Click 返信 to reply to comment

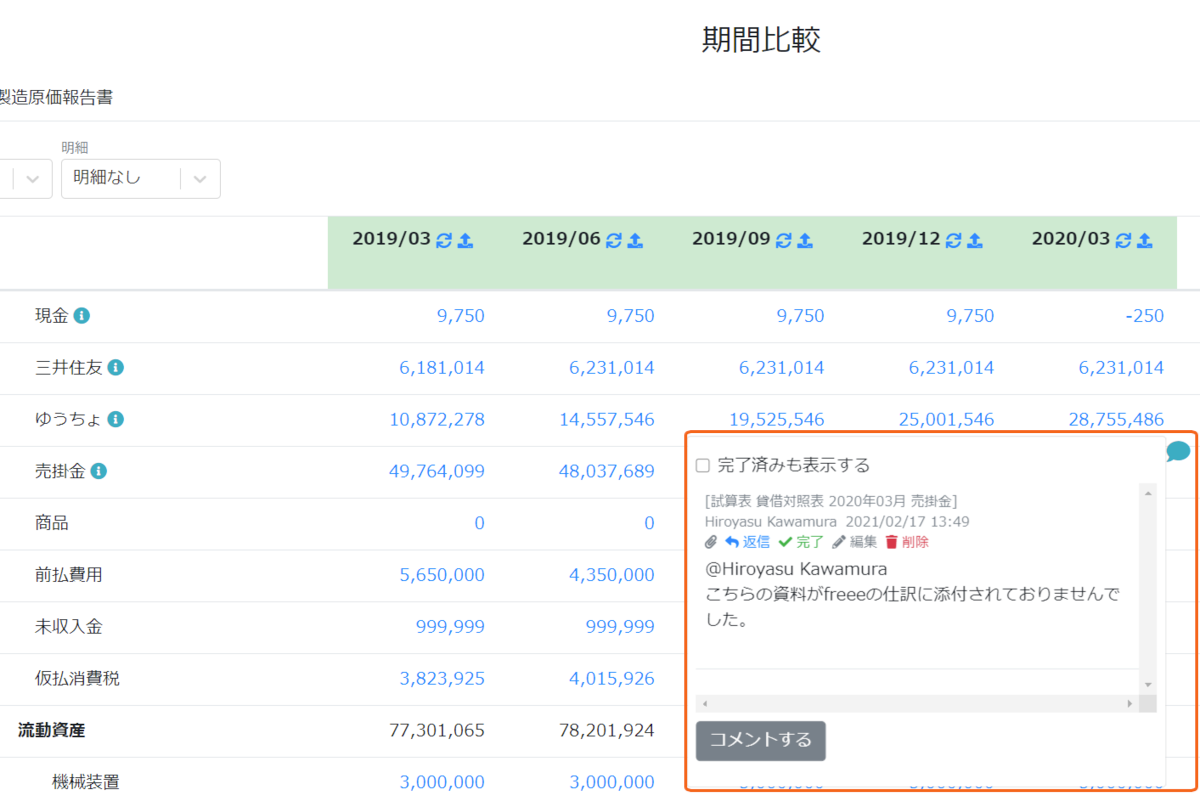point(747,542)
